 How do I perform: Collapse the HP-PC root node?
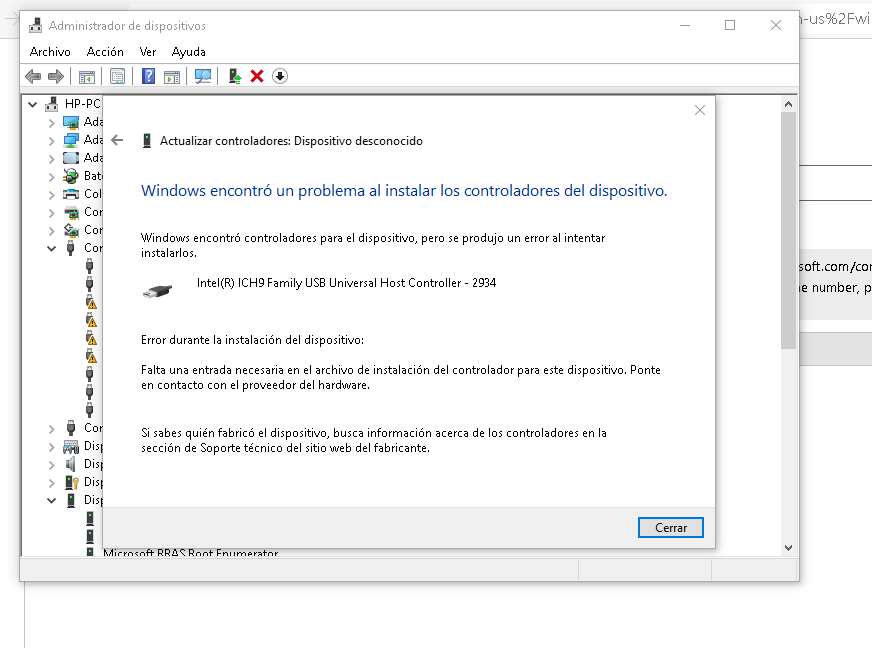[x=33, y=104]
